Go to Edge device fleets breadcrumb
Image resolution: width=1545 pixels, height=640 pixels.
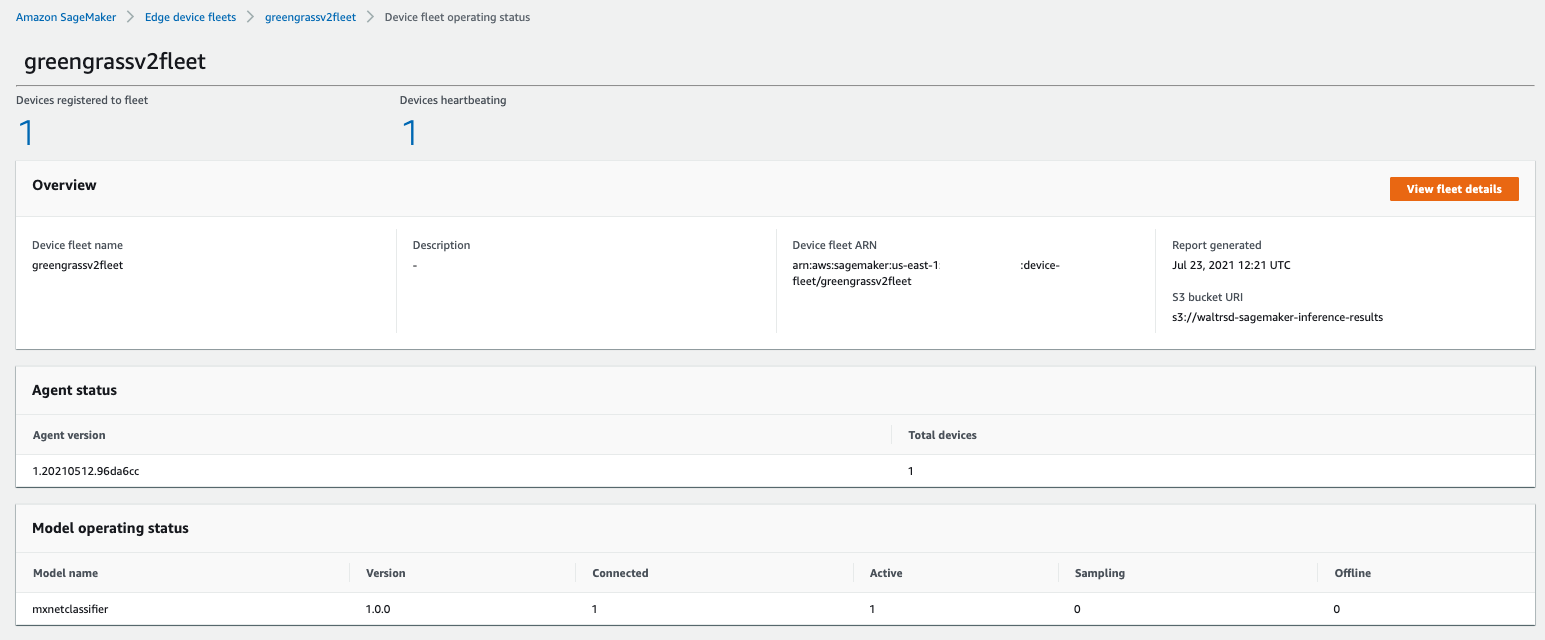pos(191,17)
